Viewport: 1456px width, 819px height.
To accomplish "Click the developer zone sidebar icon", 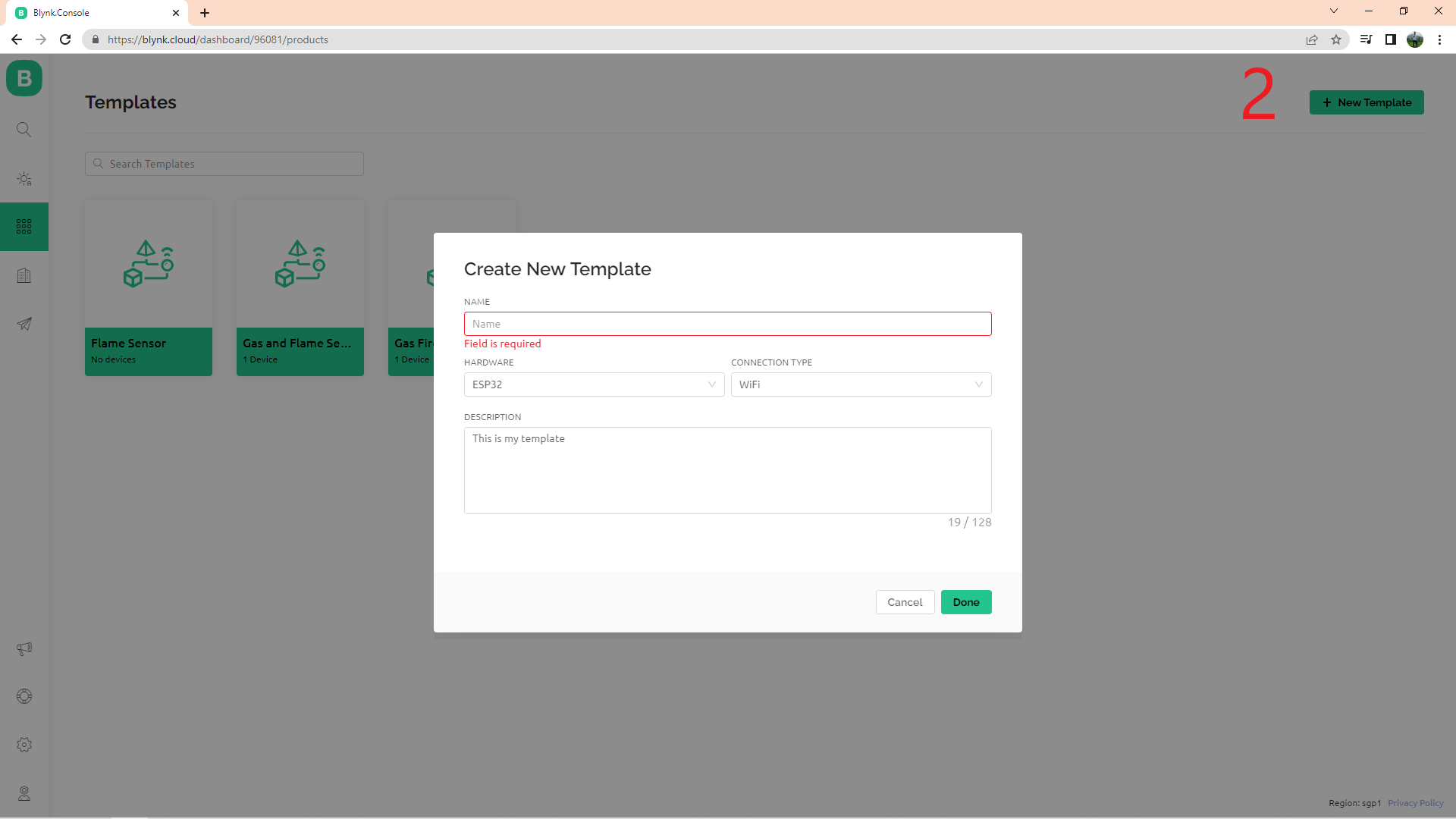I will (24, 179).
